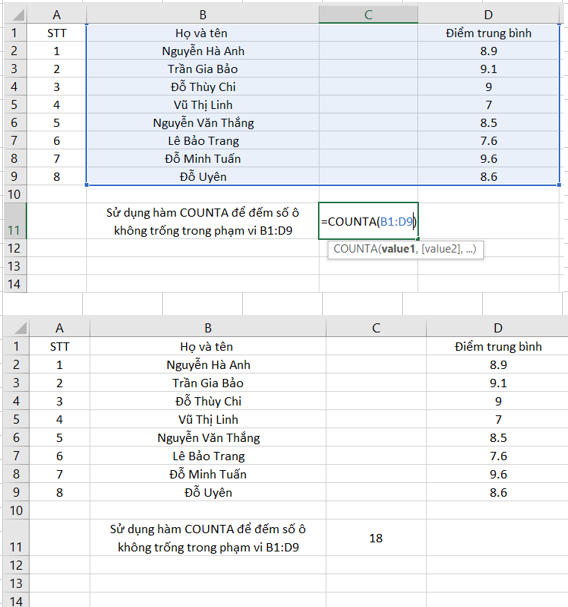The height and width of the screenshot is (607, 568).
Task: Select cell with Đỗ Minh Tuấn in bottom sheet
Action: pos(208,474)
